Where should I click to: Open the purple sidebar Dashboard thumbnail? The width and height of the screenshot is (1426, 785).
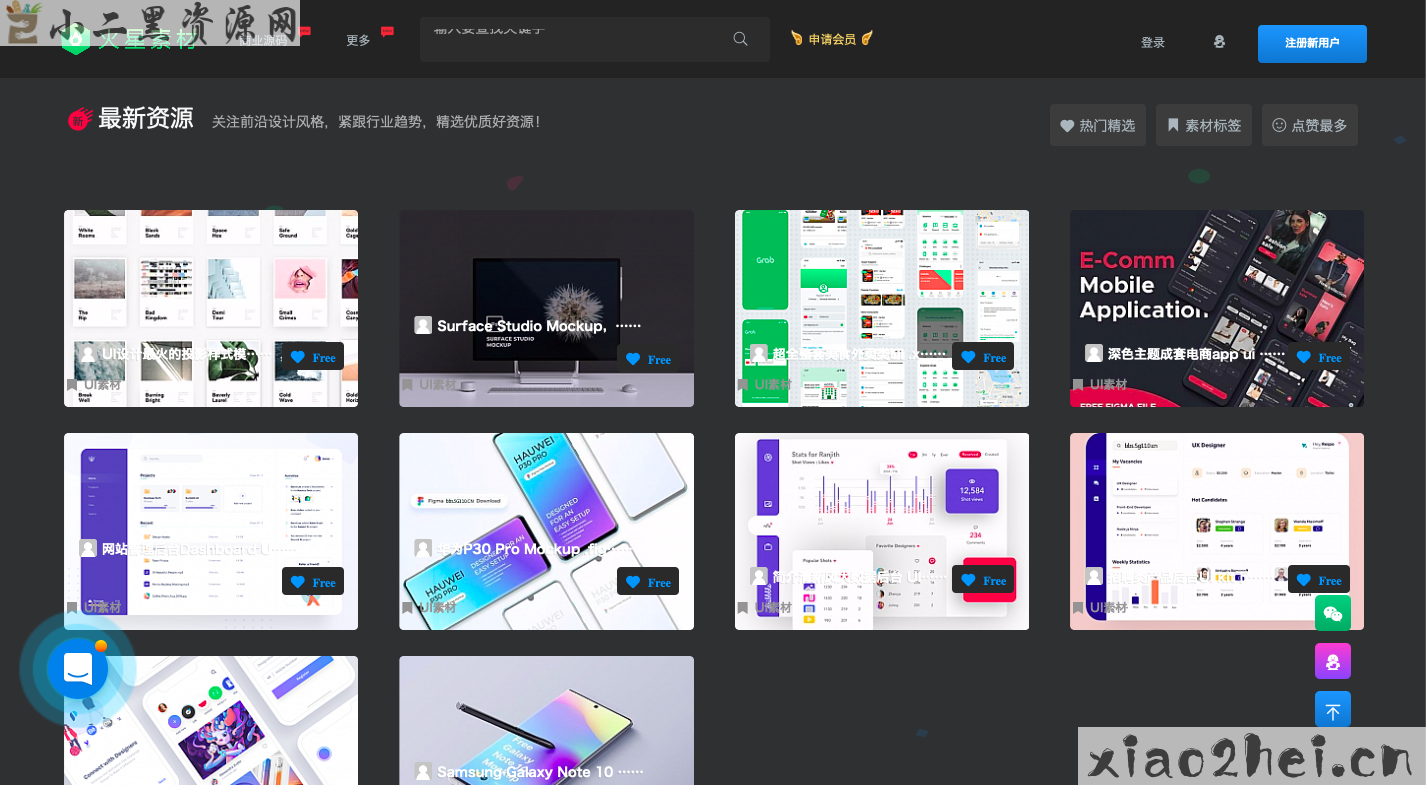point(211,531)
